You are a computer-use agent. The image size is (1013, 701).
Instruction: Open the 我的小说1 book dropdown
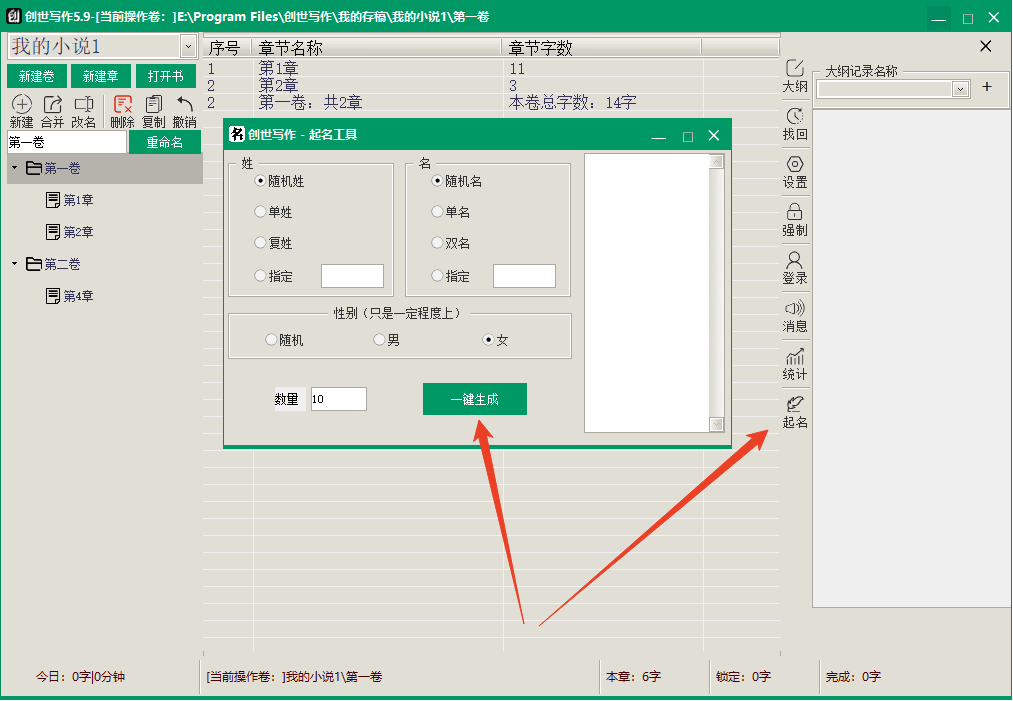[x=188, y=46]
